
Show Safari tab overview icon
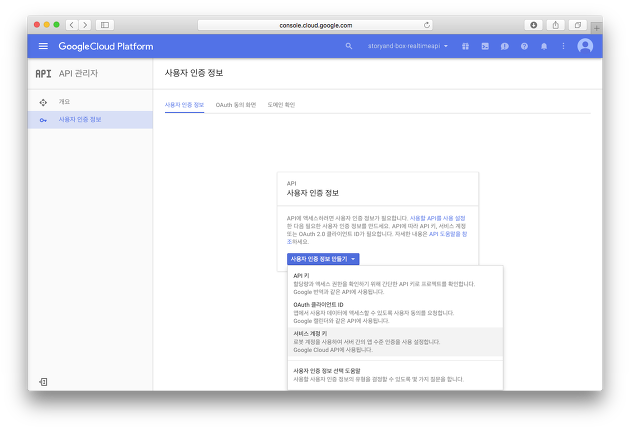coord(578,25)
